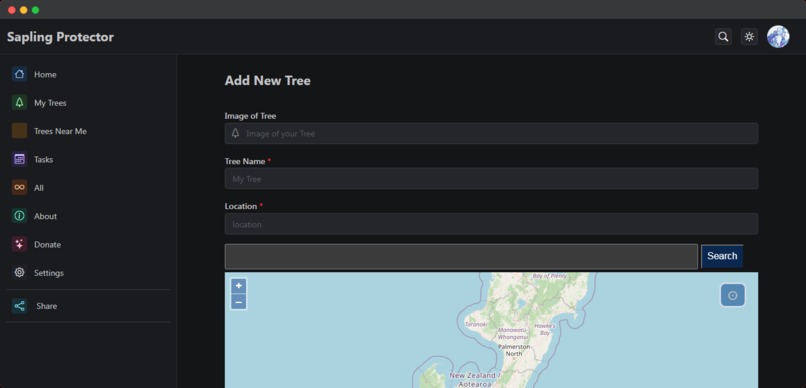
Task: Toggle light theme with sun icon
Action: (749, 36)
